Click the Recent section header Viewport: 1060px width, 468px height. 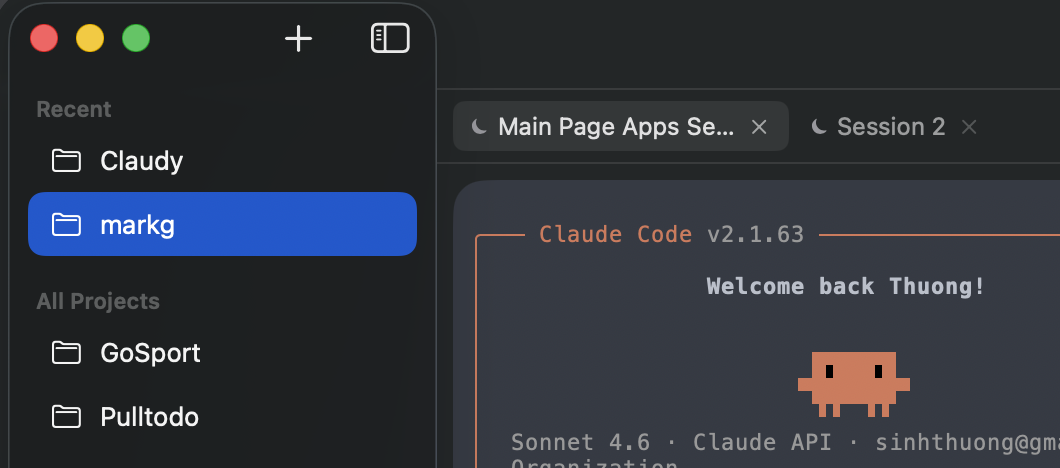(74, 109)
